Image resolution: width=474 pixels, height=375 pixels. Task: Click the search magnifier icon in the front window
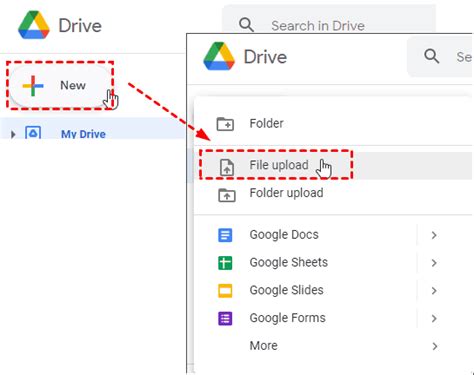click(x=432, y=56)
